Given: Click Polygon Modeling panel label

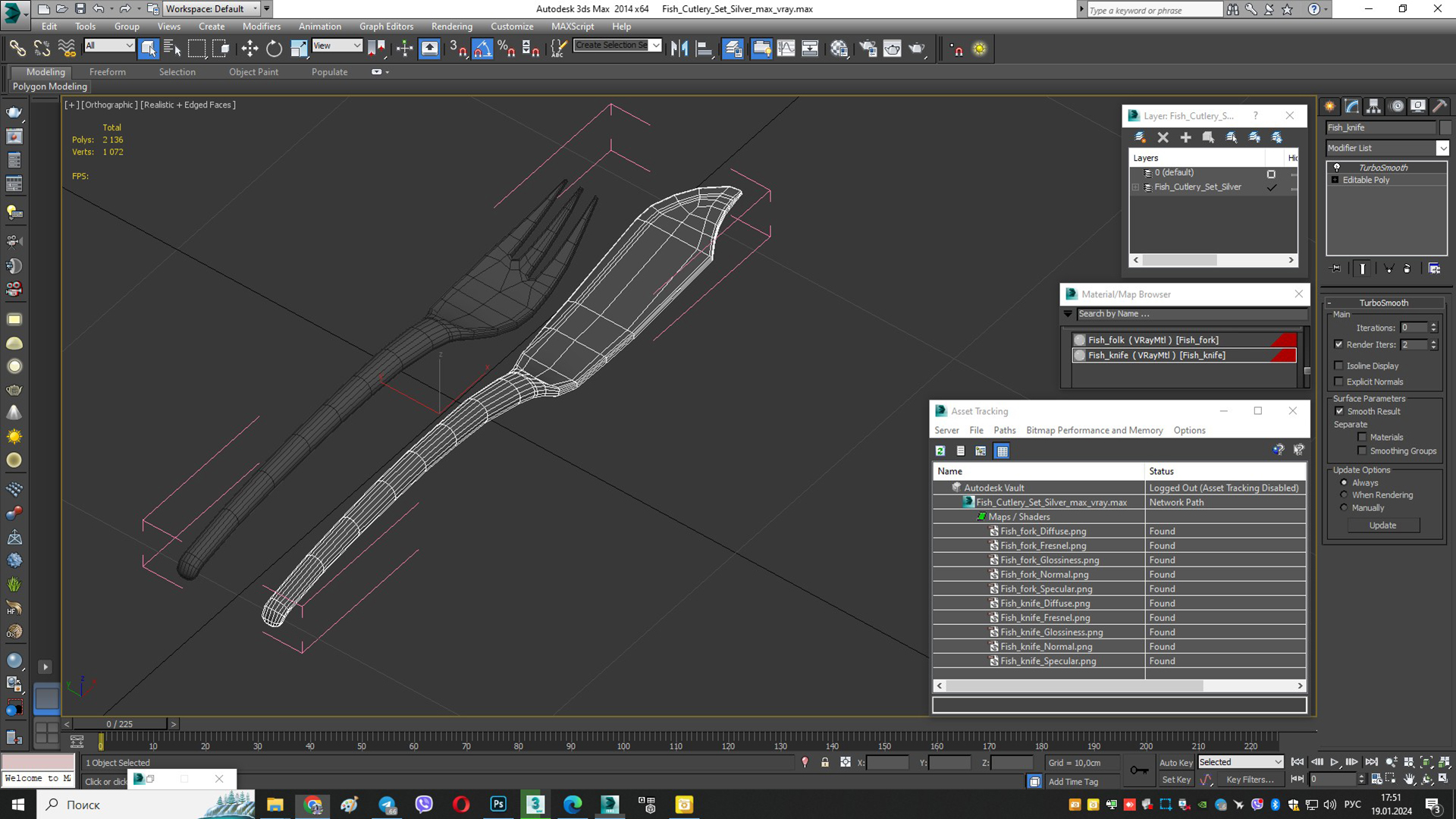Looking at the screenshot, I should [50, 86].
